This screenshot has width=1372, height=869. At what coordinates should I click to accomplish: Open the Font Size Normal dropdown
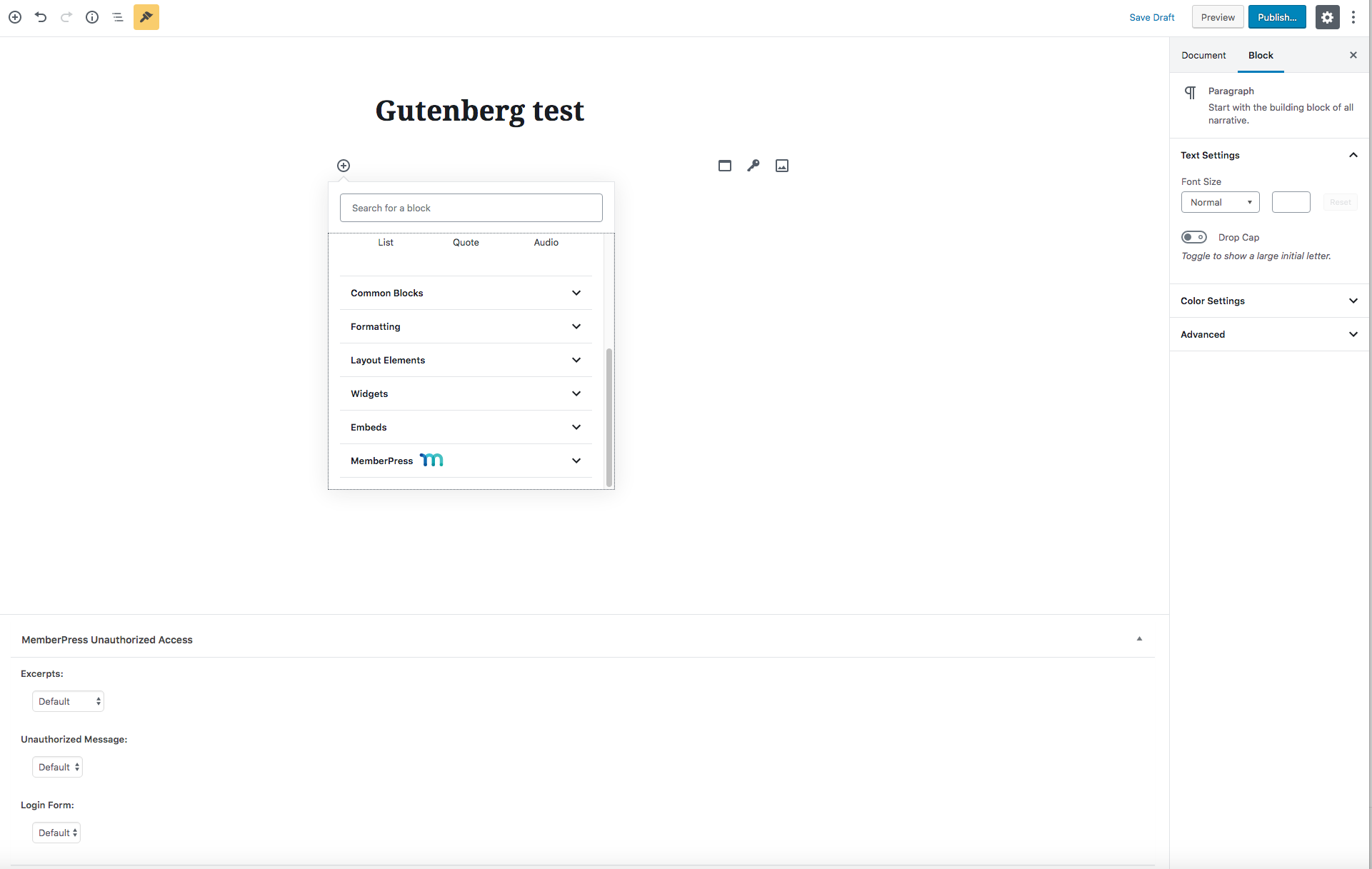1220,202
